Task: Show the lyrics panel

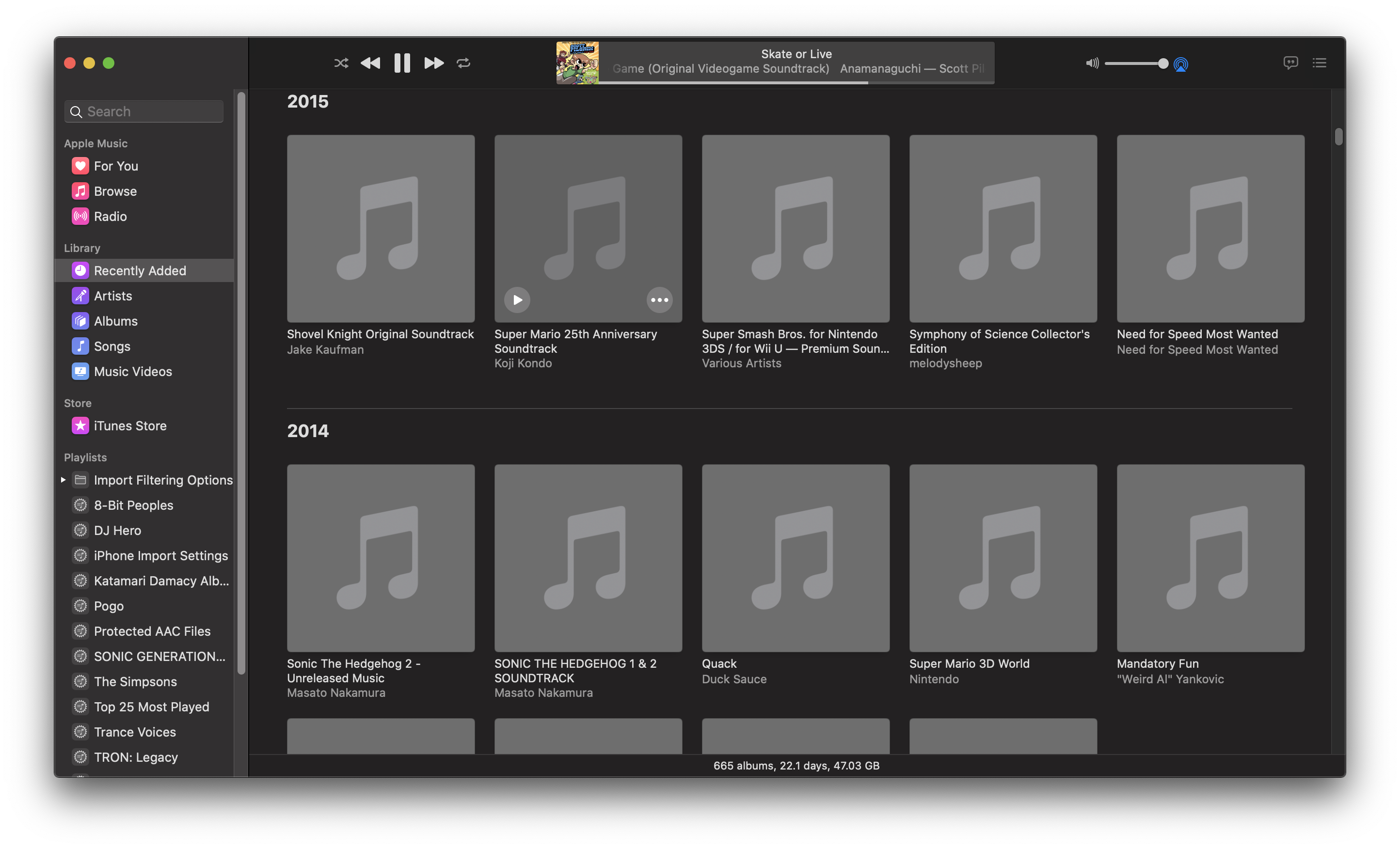Action: [x=1290, y=63]
